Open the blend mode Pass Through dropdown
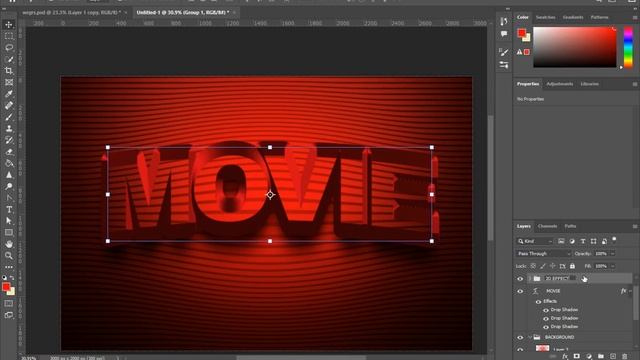The width and height of the screenshot is (640, 360). 543,253
